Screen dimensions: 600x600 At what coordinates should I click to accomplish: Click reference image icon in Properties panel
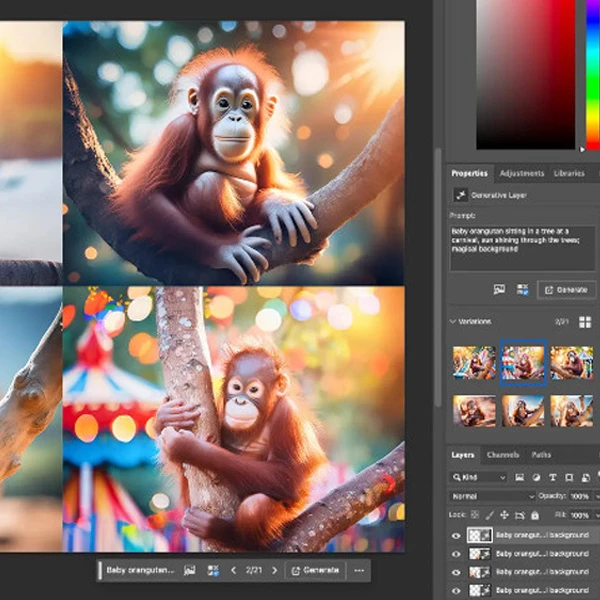(x=499, y=289)
